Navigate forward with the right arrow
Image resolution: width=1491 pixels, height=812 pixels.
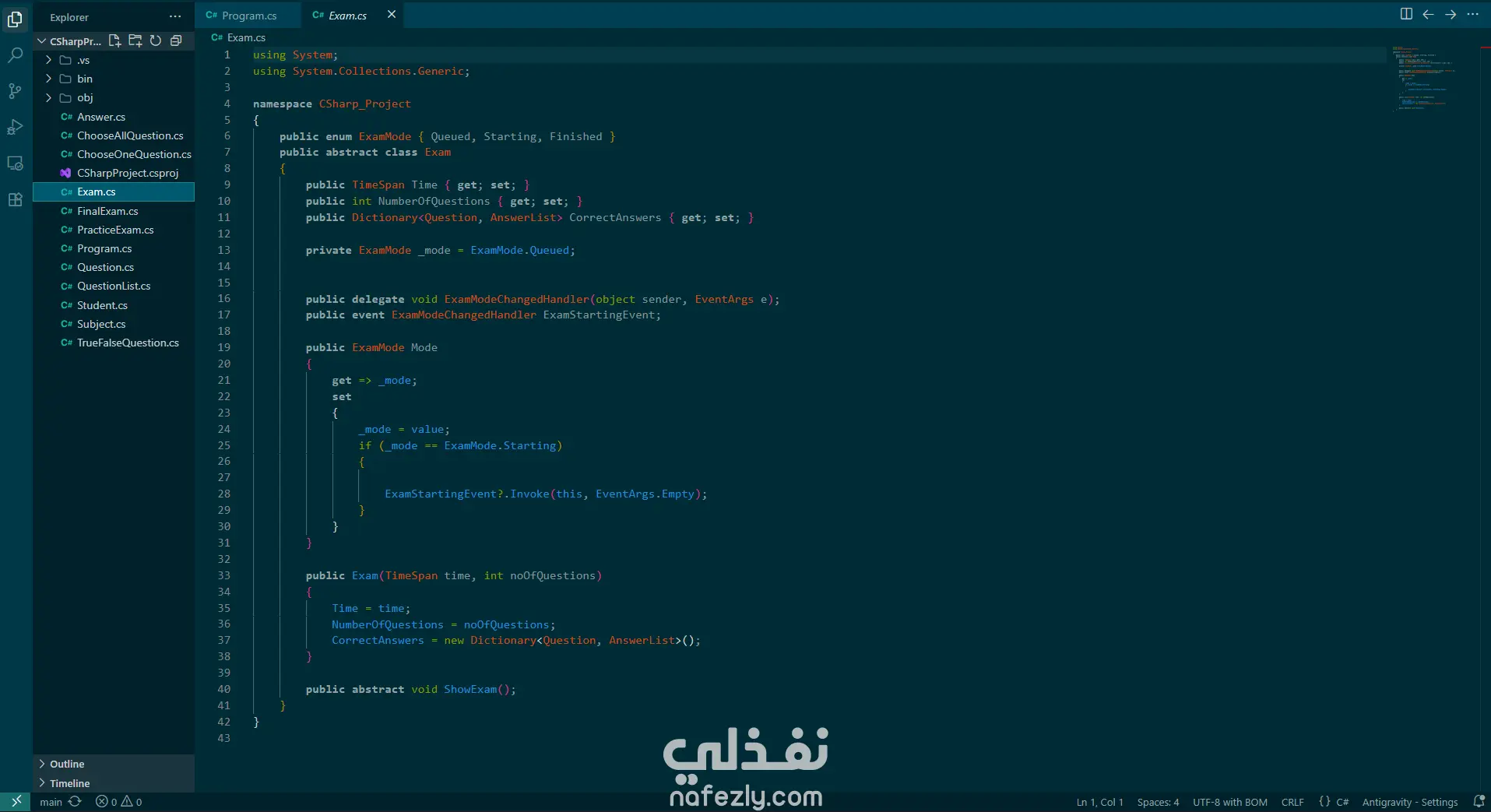pos(1451,14)
